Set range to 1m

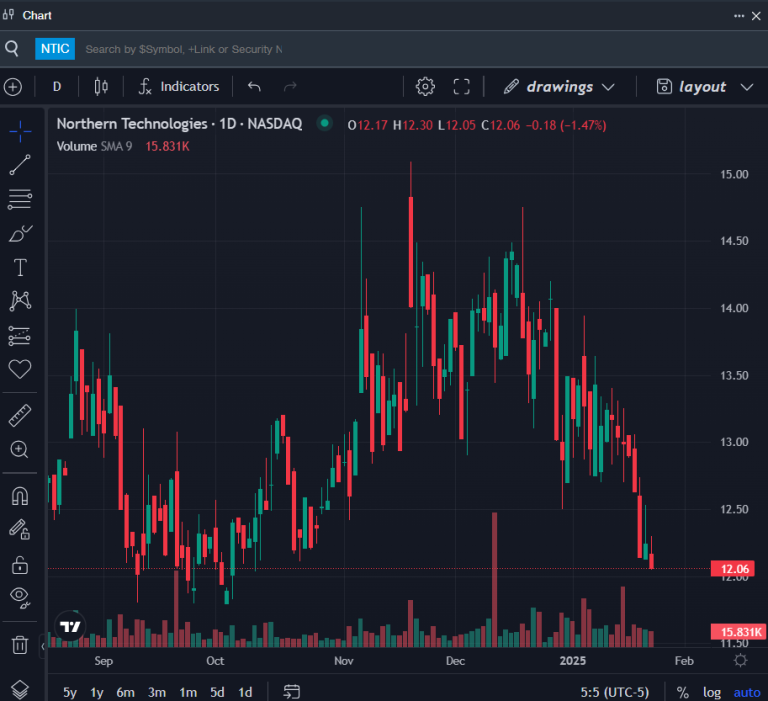click(188, 692)
